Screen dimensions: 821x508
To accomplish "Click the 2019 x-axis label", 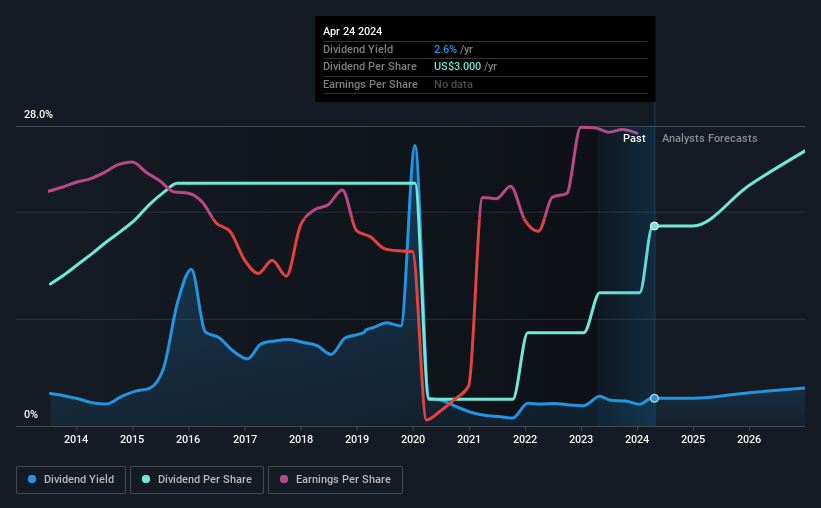I will [357, 439].
